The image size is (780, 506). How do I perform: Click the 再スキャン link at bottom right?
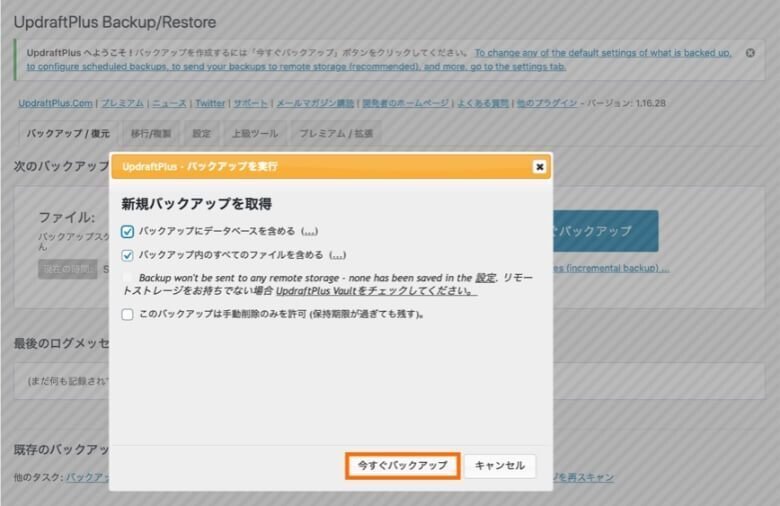point(584,477)
